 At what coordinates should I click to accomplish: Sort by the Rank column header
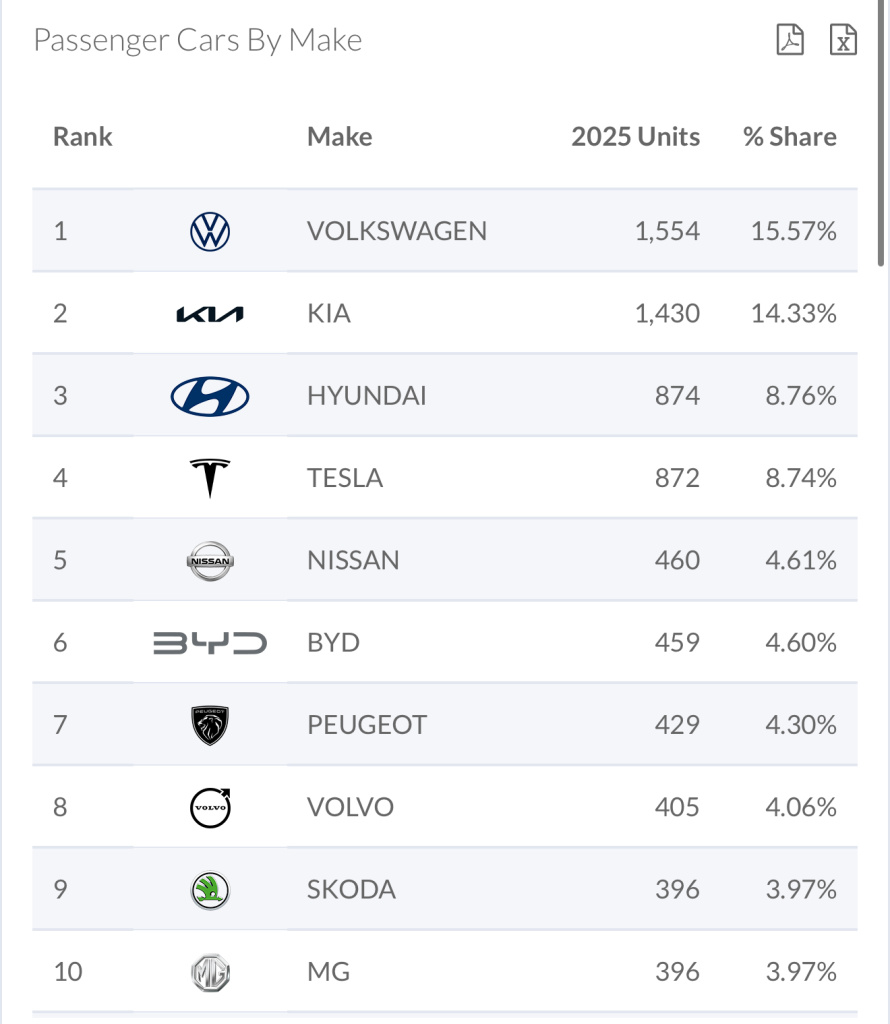[83, 137]
